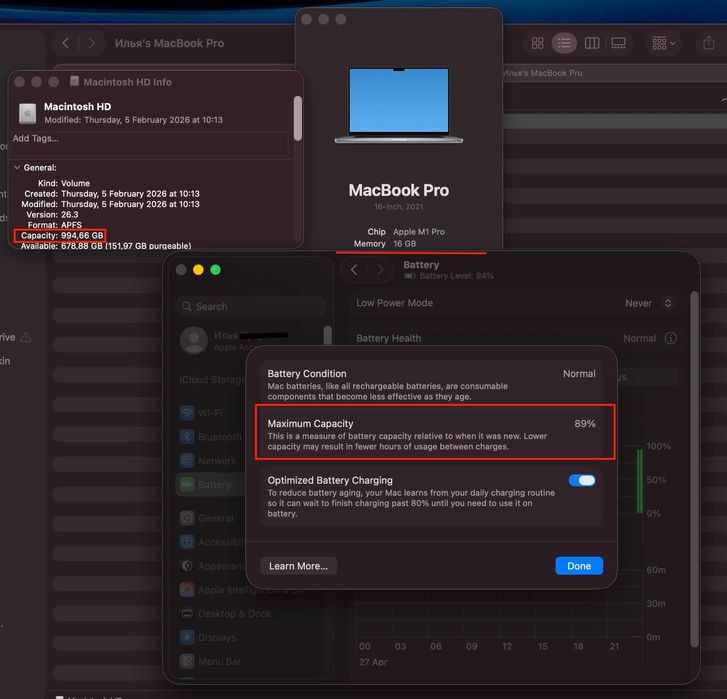This screenshot has width=727, height=699.
Task: Click the Search field in System Settings
Action: pyautogui.click(x=251, y=306)
